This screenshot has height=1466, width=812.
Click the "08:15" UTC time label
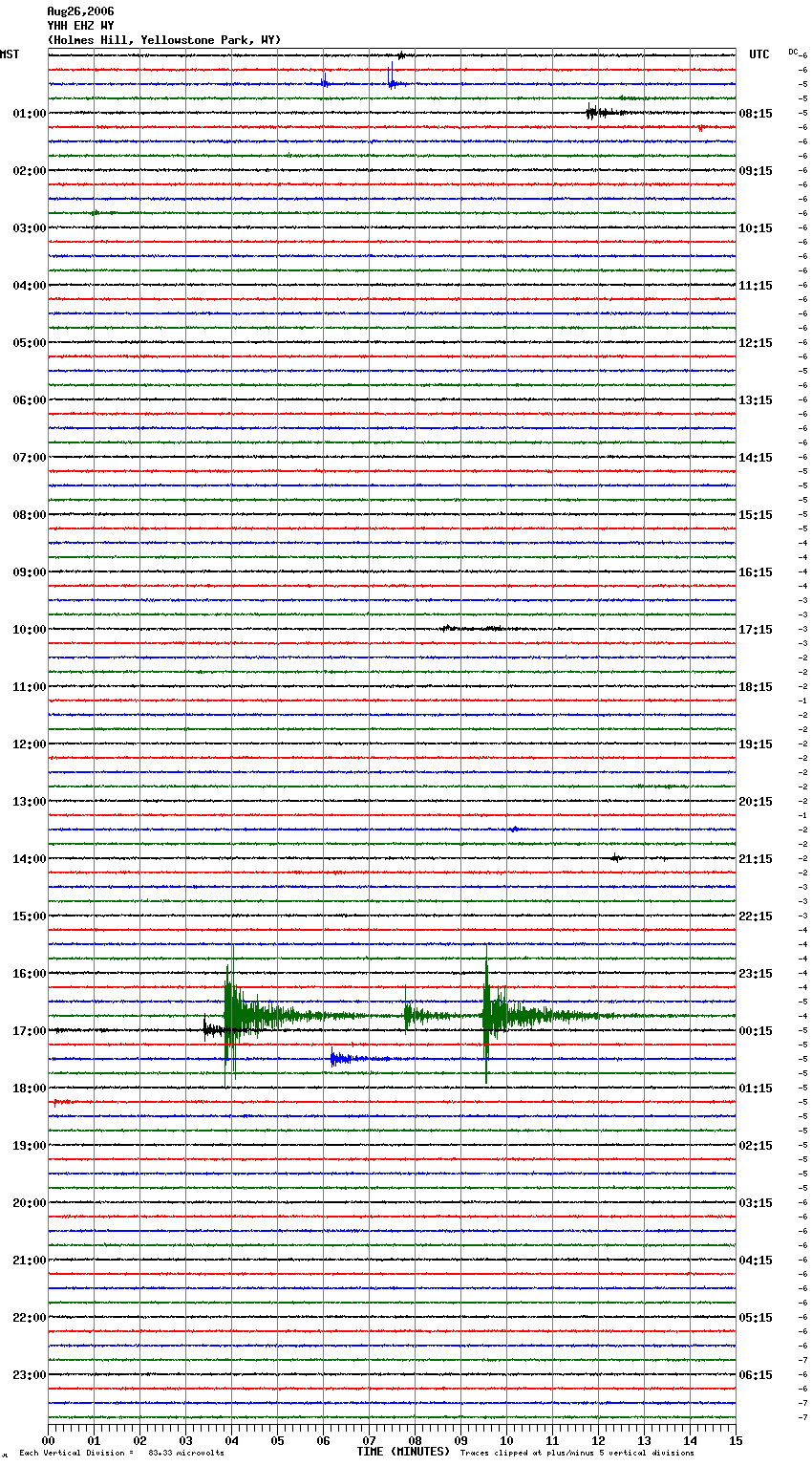point(756,114)
